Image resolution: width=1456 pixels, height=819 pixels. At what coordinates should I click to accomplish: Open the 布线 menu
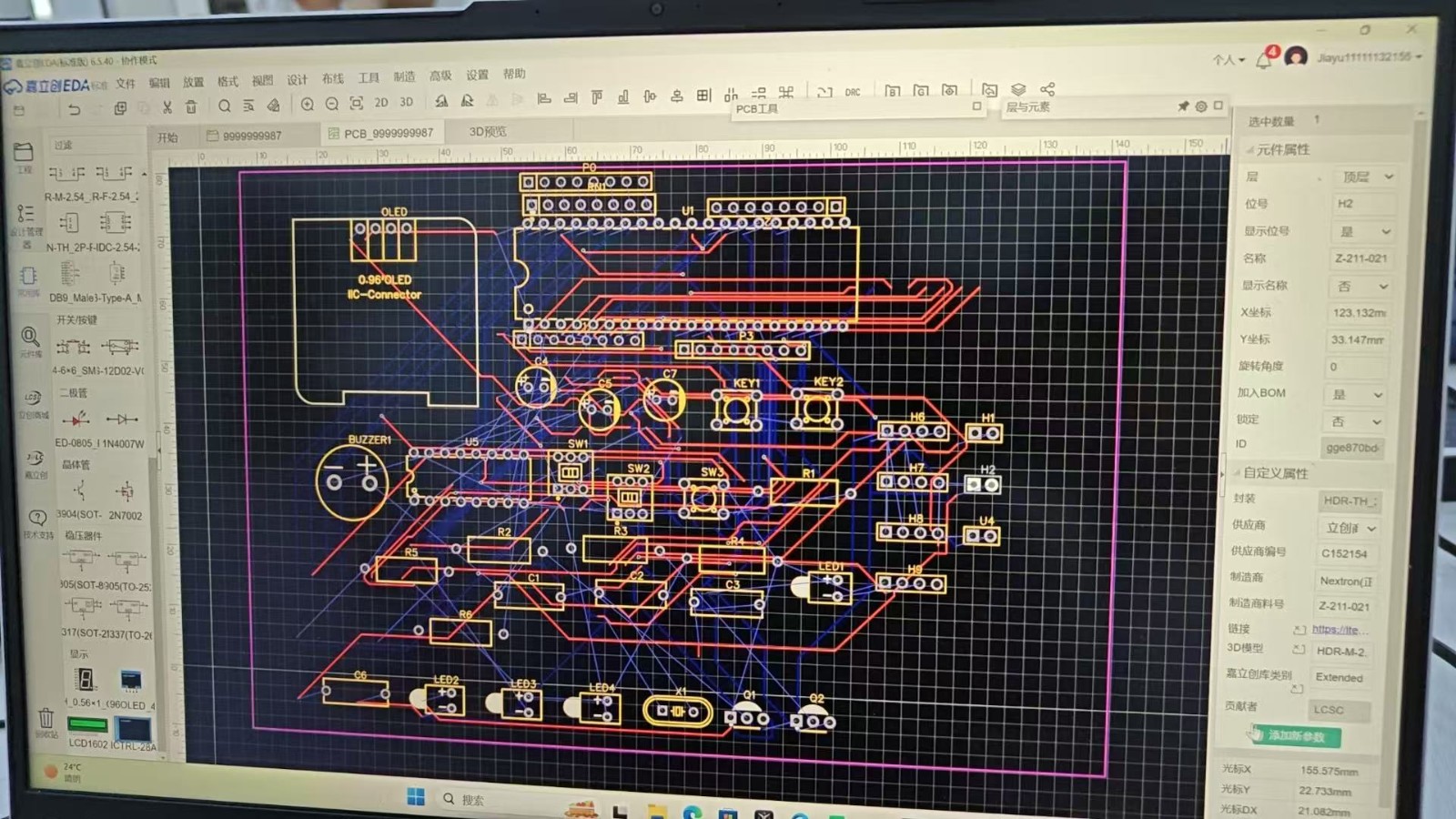pyautogui.click(x=333, y=79)
